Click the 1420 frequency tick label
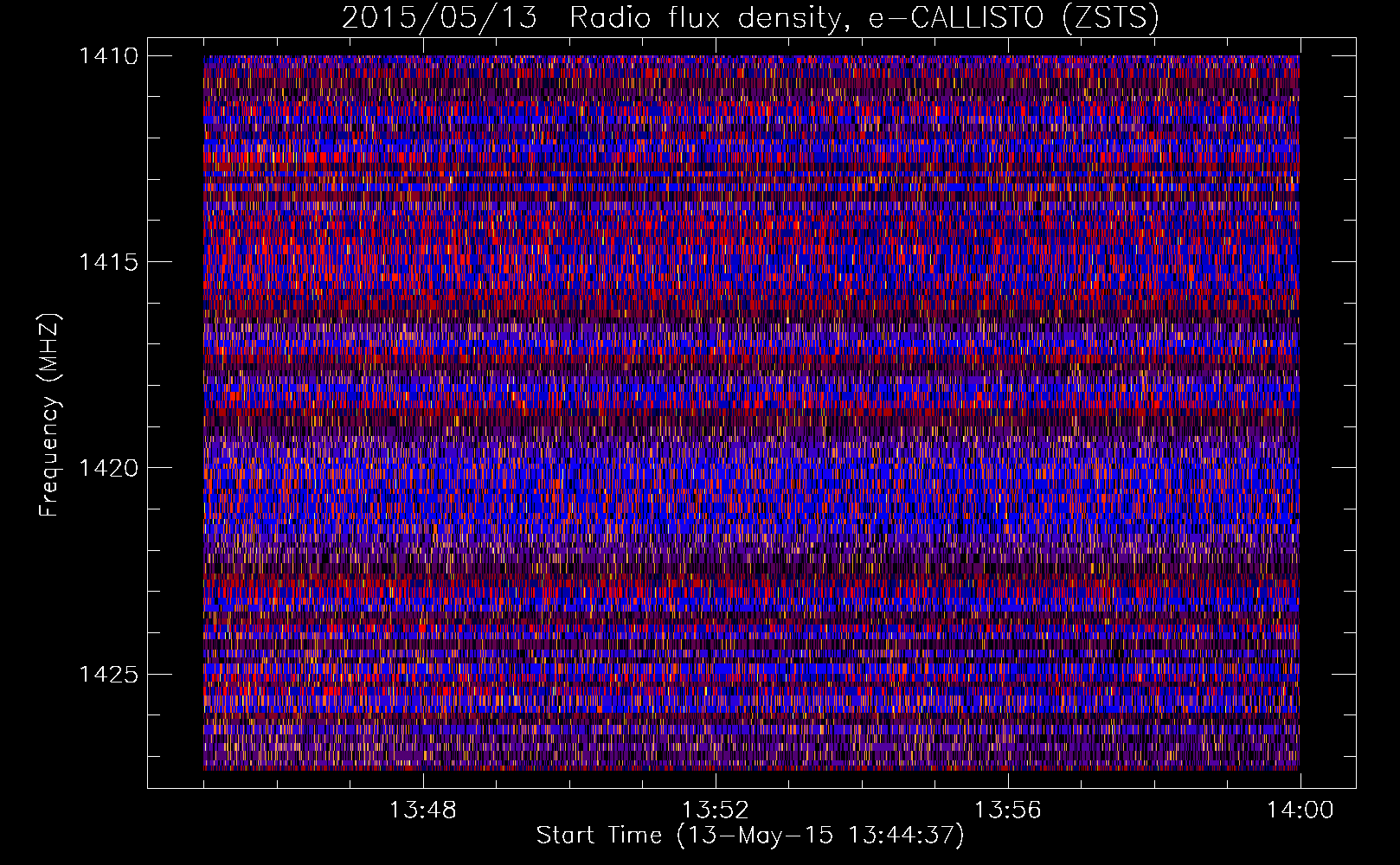This screenshot has width=1400, height=865. pyautogui.click(x=108, y=468)
